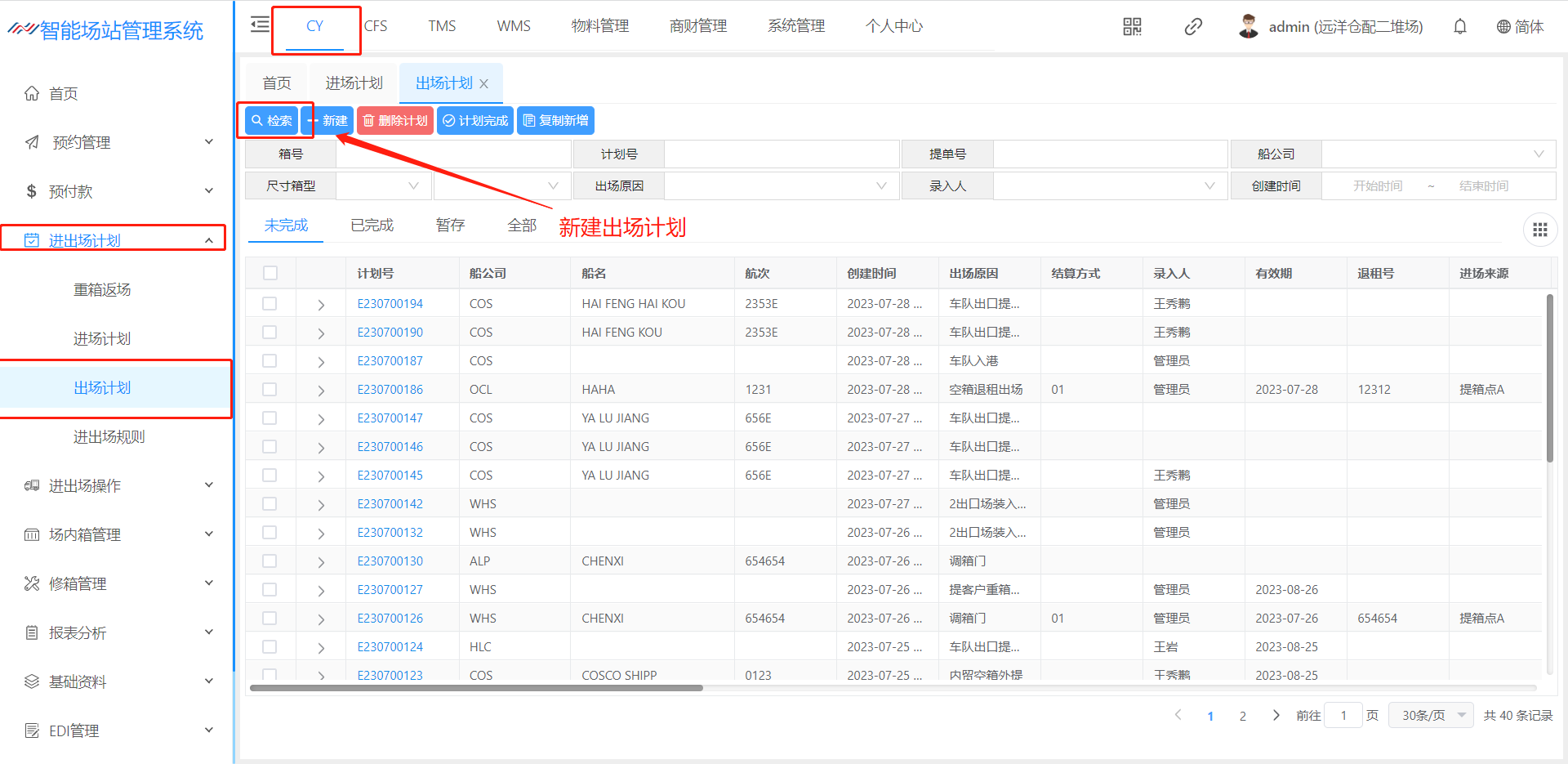Open the 30条/页 page size dropdown

1431,716
